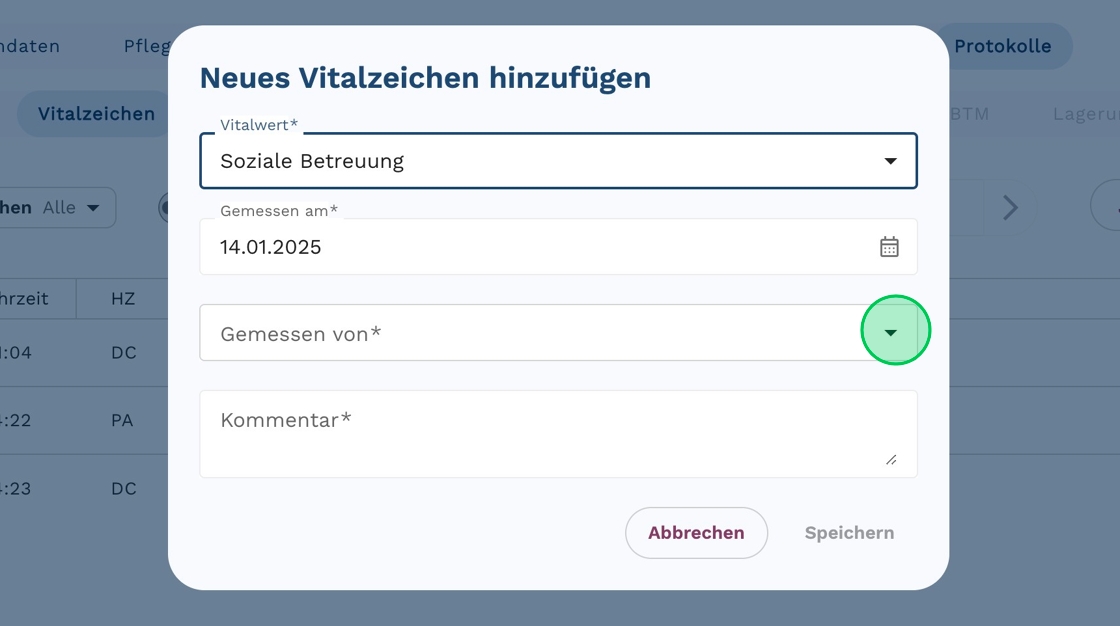
Task: Click the date 14.01.2025 input field
Action: (530, 247)
